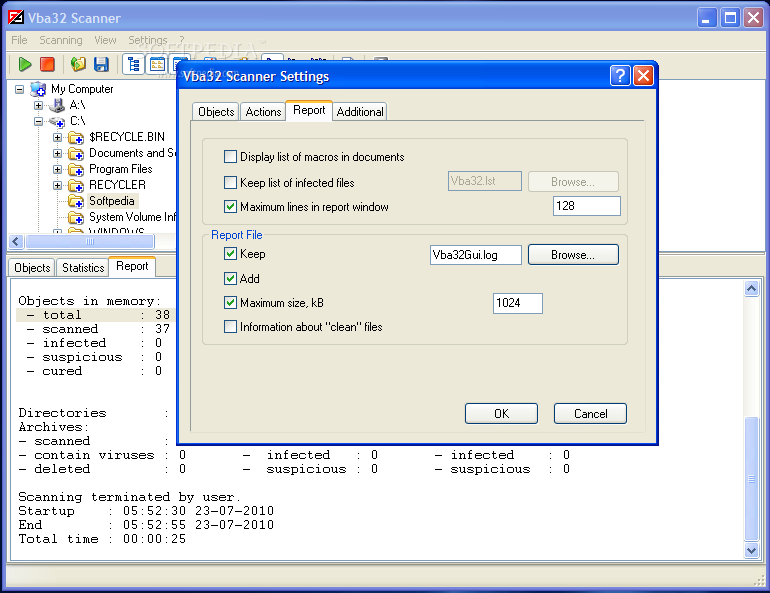Open the Scanning menu
Image resolution: width=770 pixels, height=593 pixels.
tap(61, 40)
